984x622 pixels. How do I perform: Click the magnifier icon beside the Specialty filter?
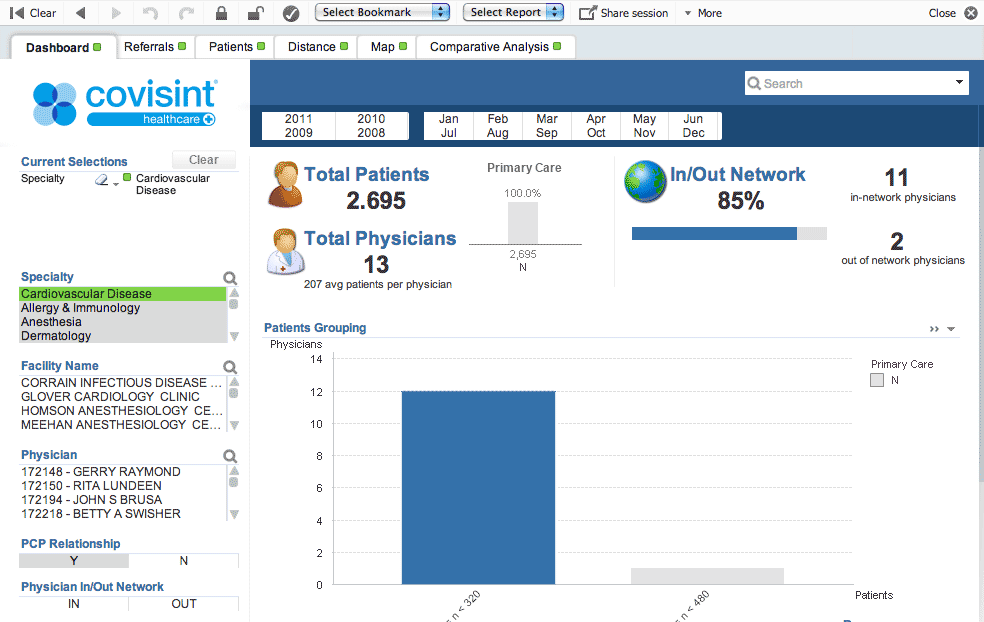(230, 277)
